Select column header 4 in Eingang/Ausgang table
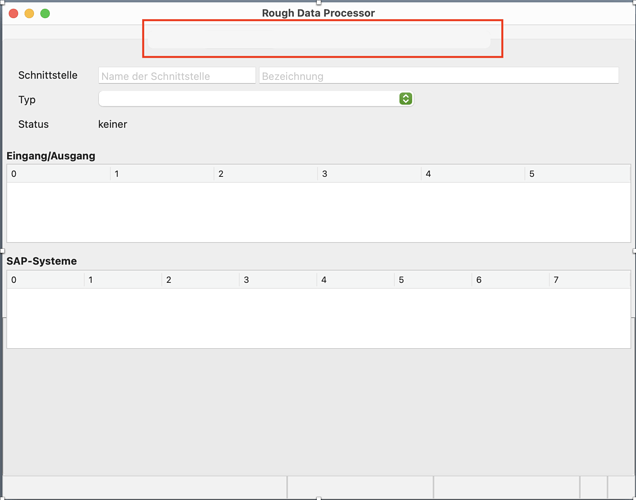Viewport: 636px width, 500px height. coord(473,174)
